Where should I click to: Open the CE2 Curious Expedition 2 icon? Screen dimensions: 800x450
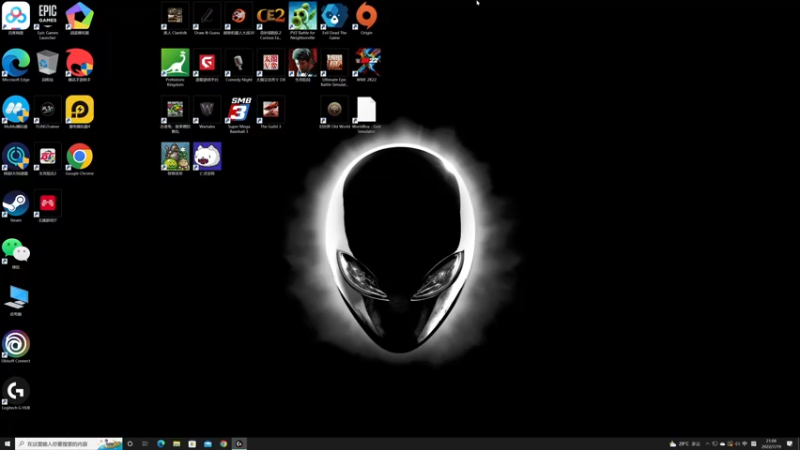click(271, 16)
